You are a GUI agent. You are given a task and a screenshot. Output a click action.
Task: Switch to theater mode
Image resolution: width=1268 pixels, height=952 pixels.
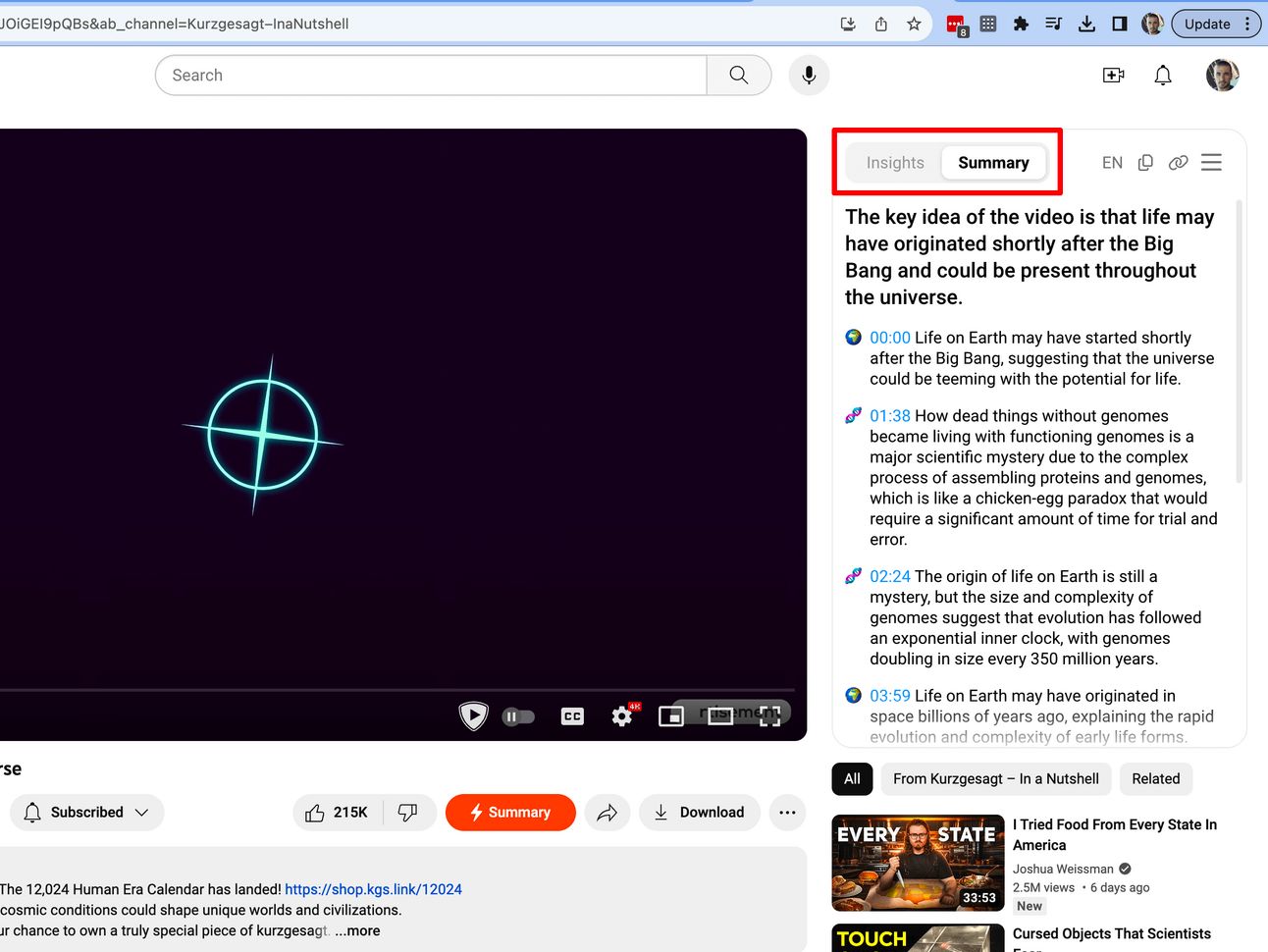(720, 716)
